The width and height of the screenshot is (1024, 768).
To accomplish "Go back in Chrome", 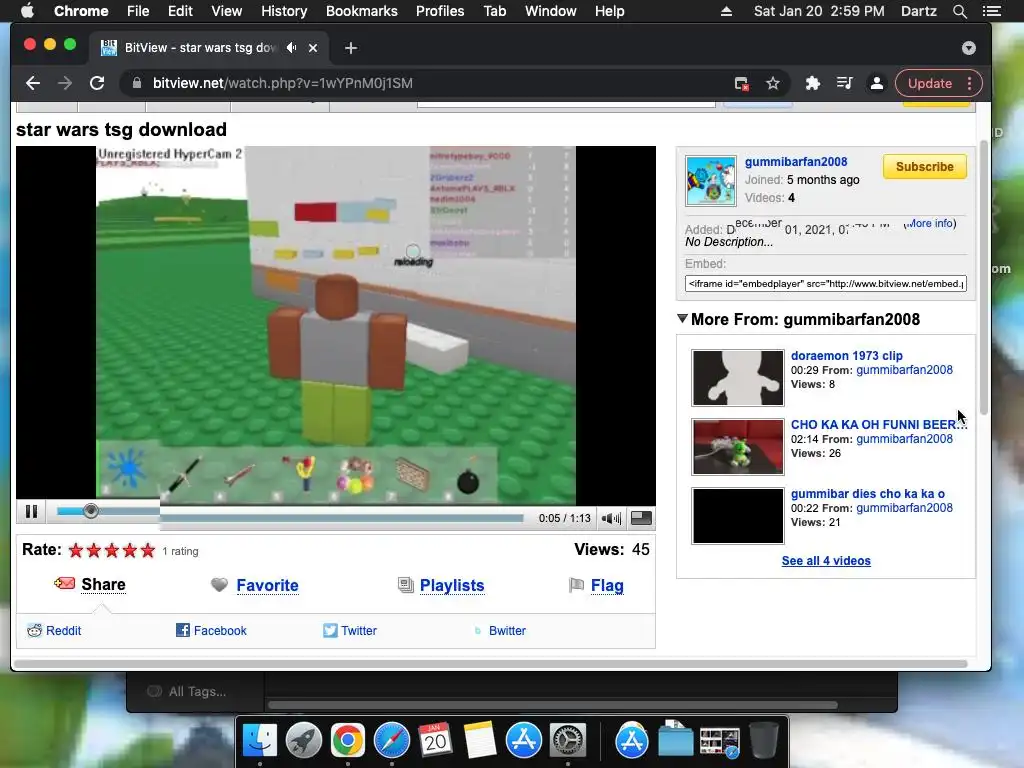I will click(33, 84).
